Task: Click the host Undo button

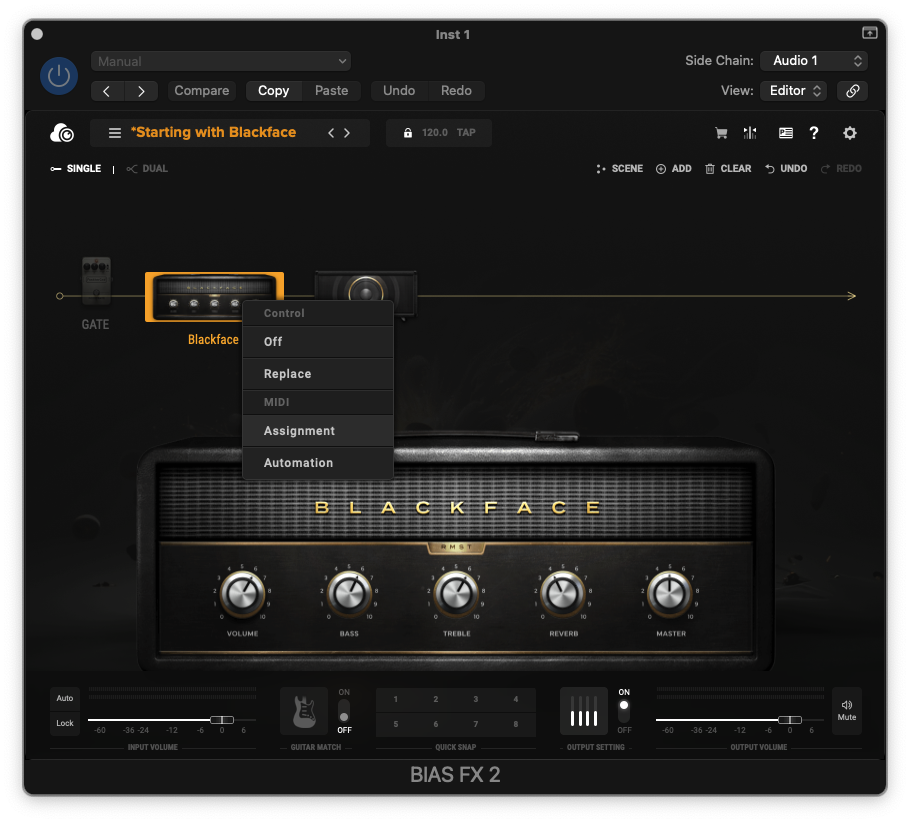Action: [399, 91]
